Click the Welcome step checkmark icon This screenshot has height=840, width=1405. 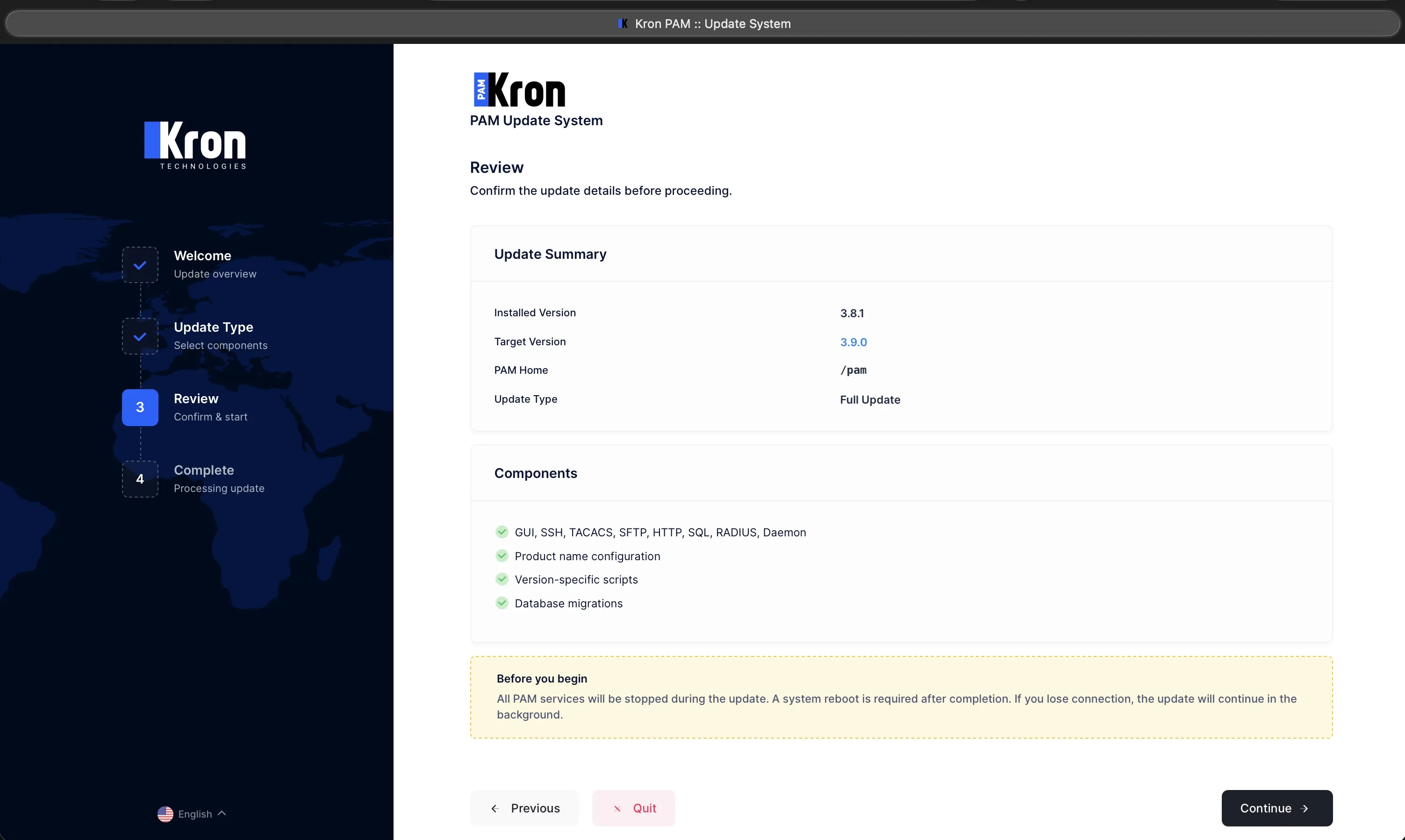[140, 265]
